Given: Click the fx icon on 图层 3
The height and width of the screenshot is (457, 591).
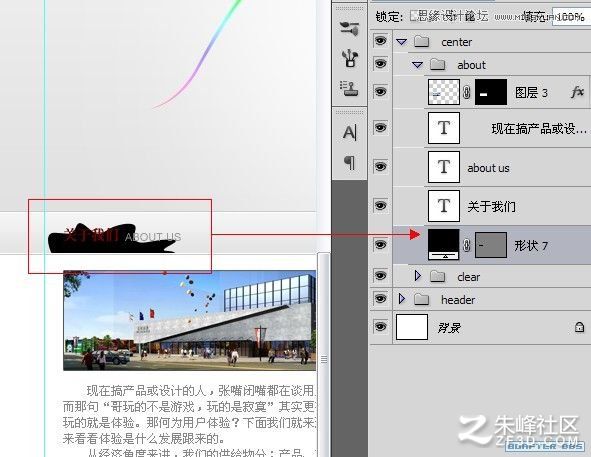Looking at the screenshot, I should [577, 92].
